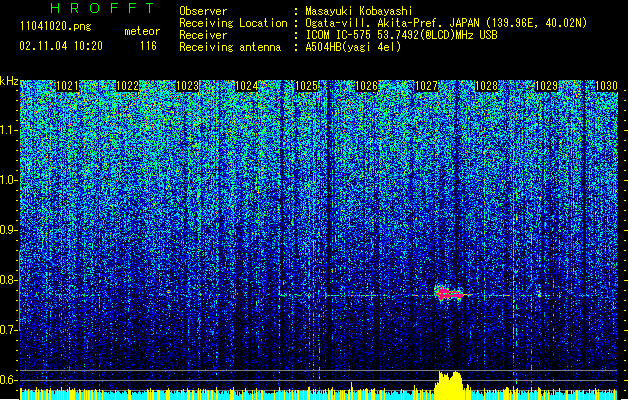629x400 pixels.
Task: Select the file name 11041020.png
Action: pyautogui.click(x=56, y=27)
